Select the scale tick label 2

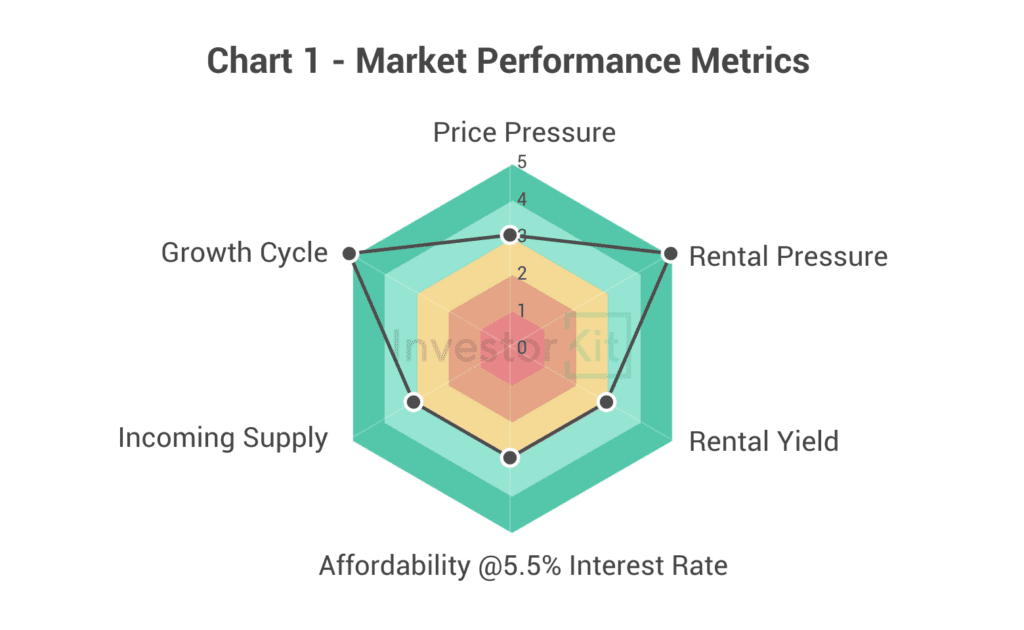tap(521, 272)
